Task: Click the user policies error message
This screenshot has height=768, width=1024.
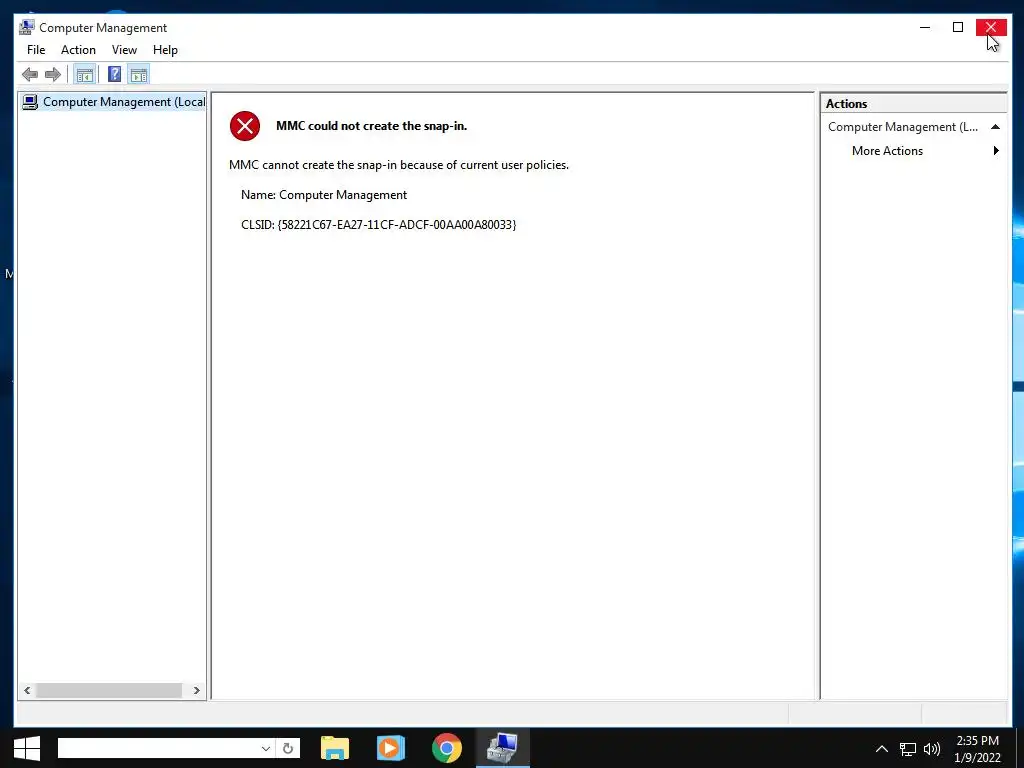Action: [398, 165]
